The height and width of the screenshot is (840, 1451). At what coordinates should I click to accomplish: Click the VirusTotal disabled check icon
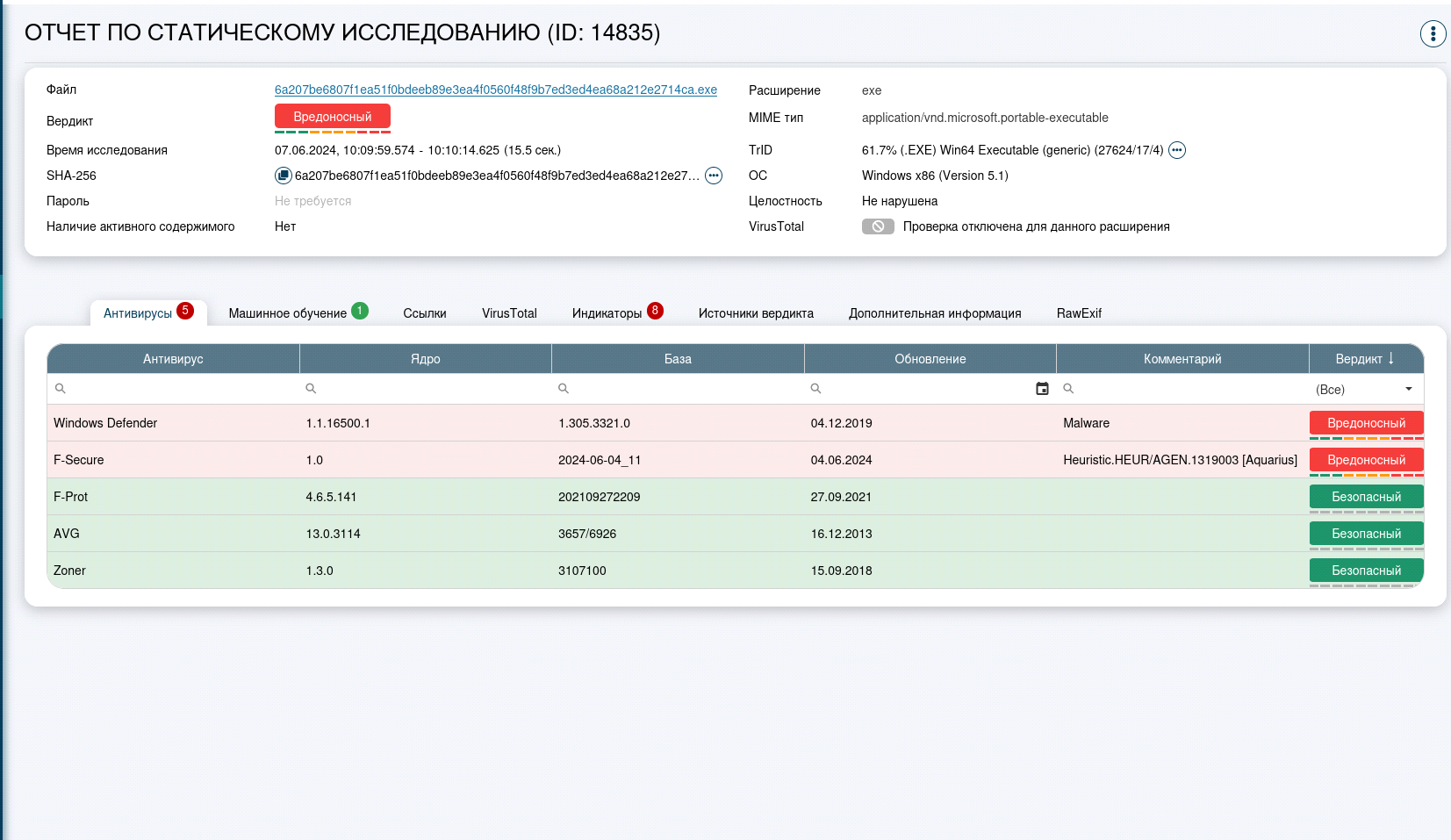877,226
